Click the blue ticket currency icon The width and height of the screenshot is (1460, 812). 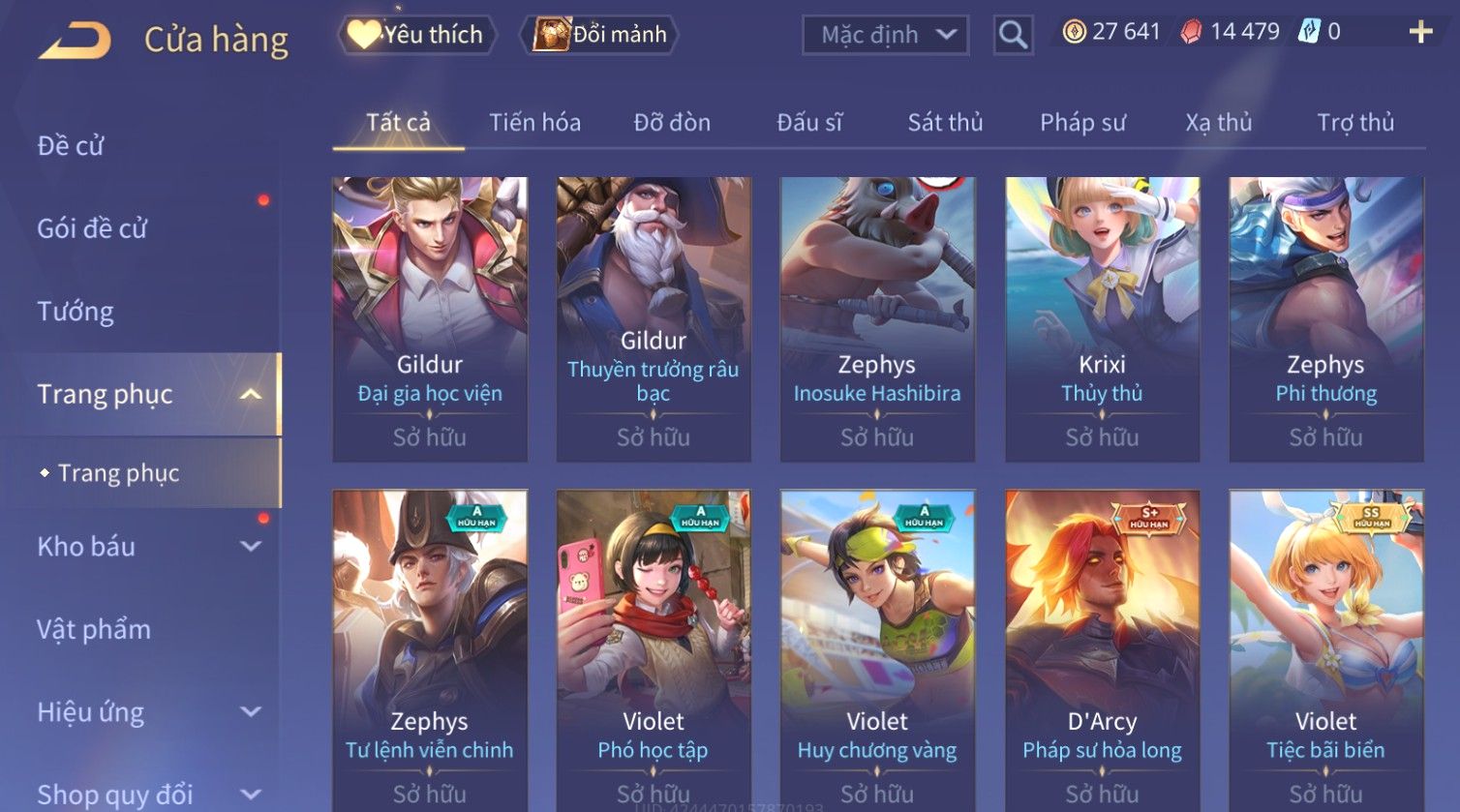1308,32
